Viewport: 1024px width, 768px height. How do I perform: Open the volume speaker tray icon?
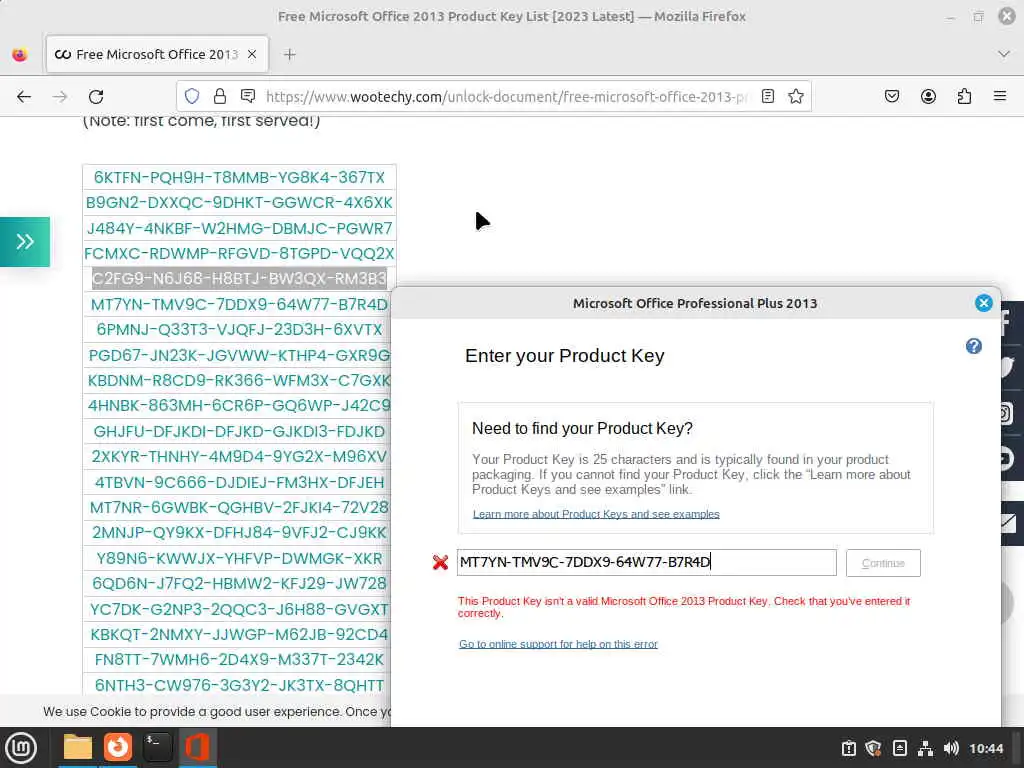[951, 748]
